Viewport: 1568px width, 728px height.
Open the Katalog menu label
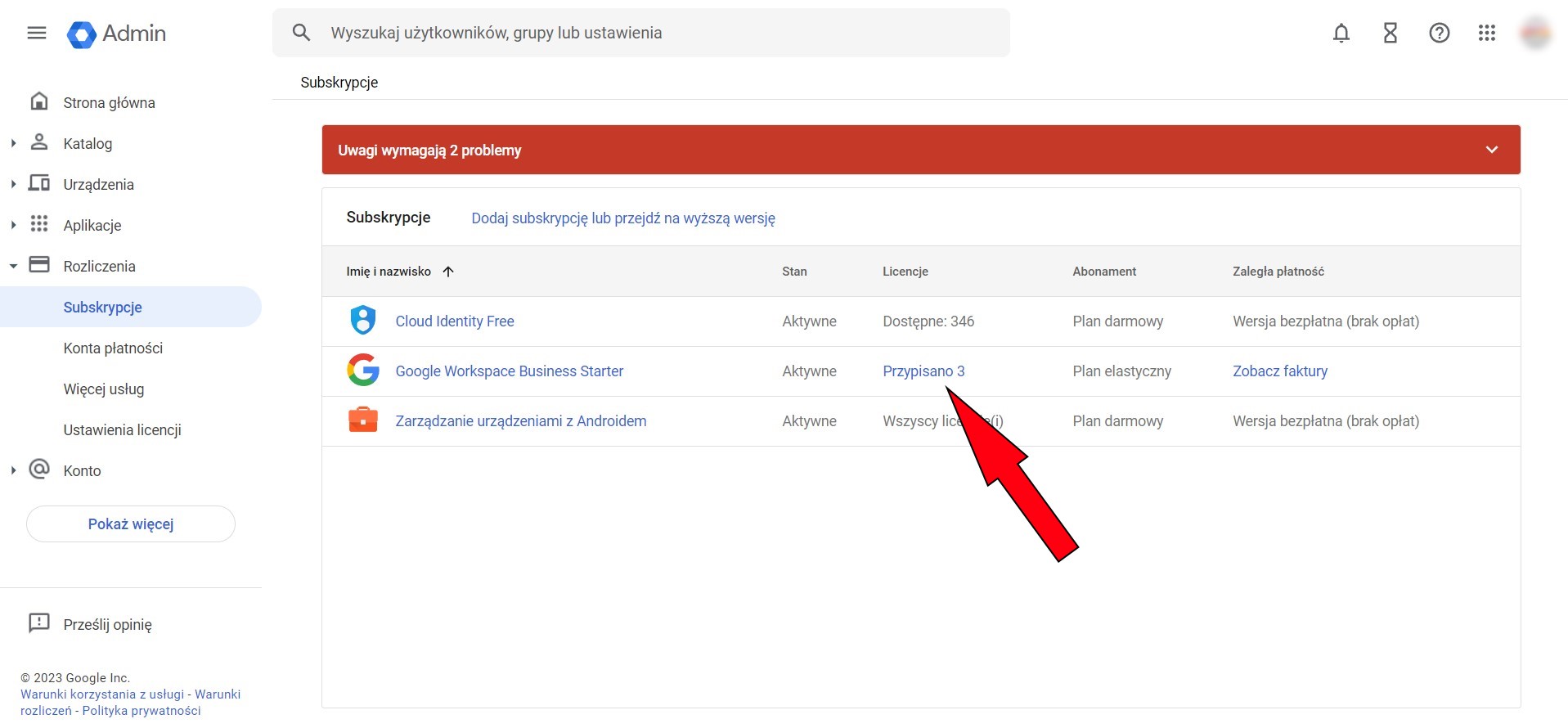pyautogui.click(x=88, y=143)
